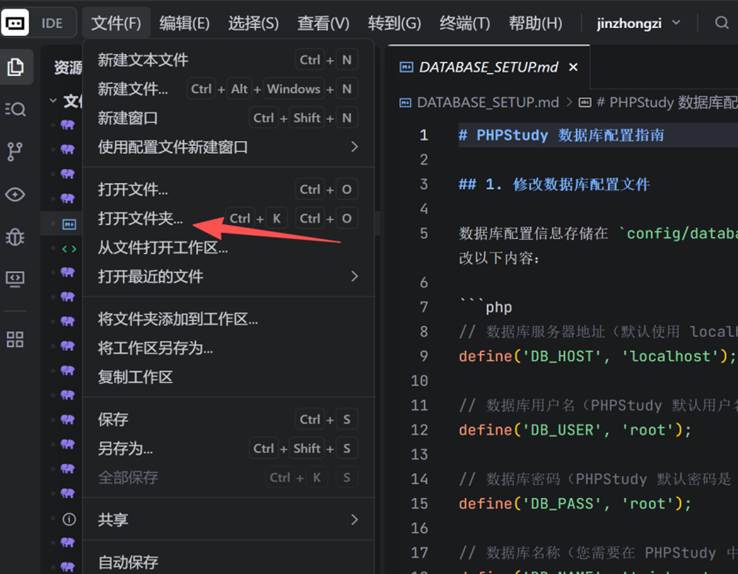The width and height of the screenshot is (738, 574).
Task: Open the 帮助(H) menu
Action: point(535,23)
